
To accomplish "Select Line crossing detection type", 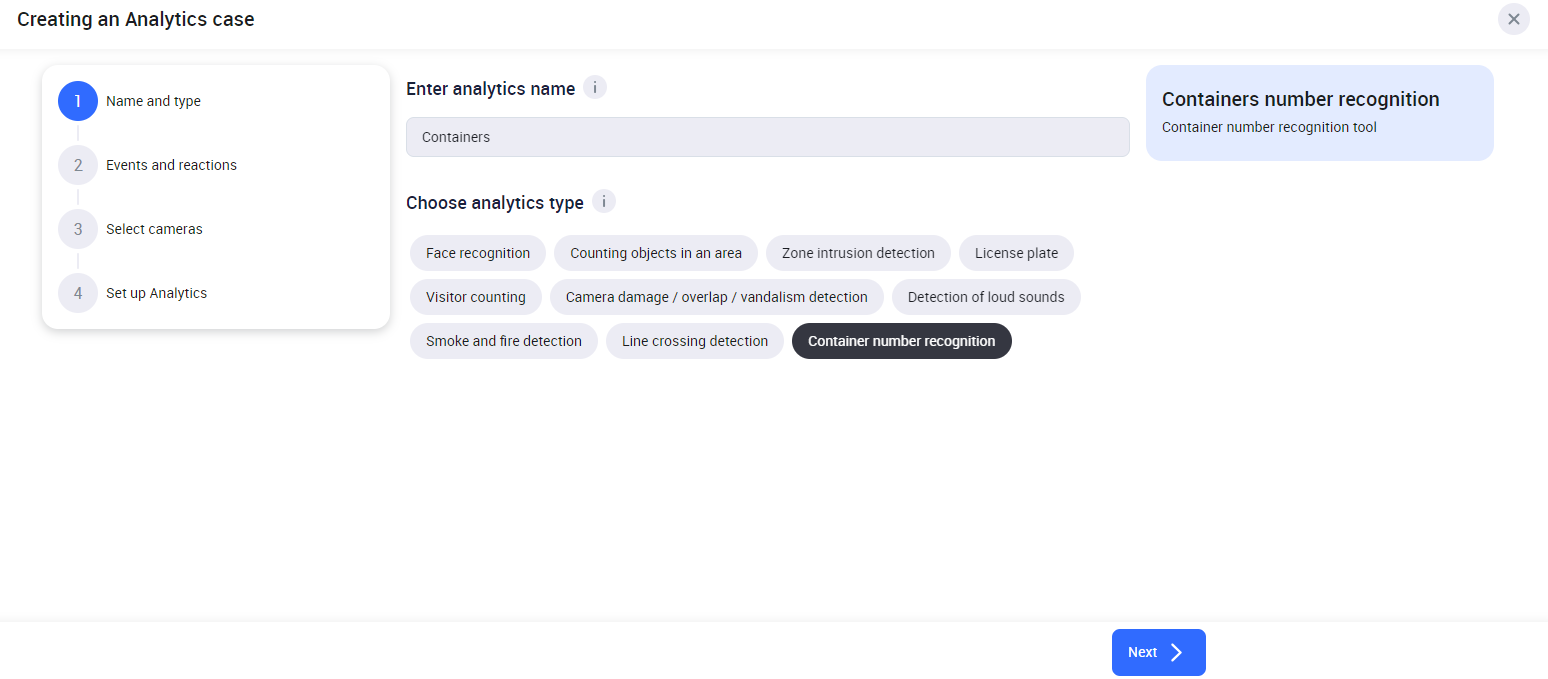I will pyautogui.click(x=695, y=341).
